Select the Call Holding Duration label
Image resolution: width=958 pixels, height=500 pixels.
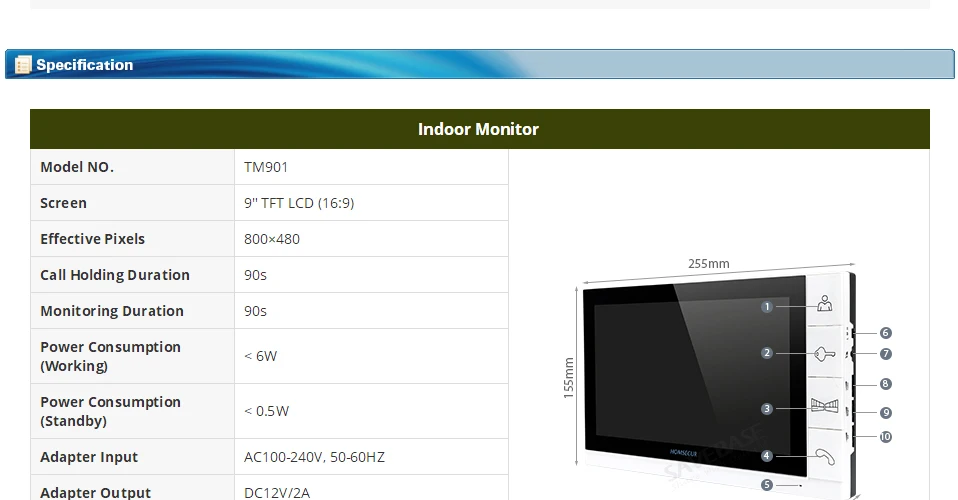(x=115, y=275)
